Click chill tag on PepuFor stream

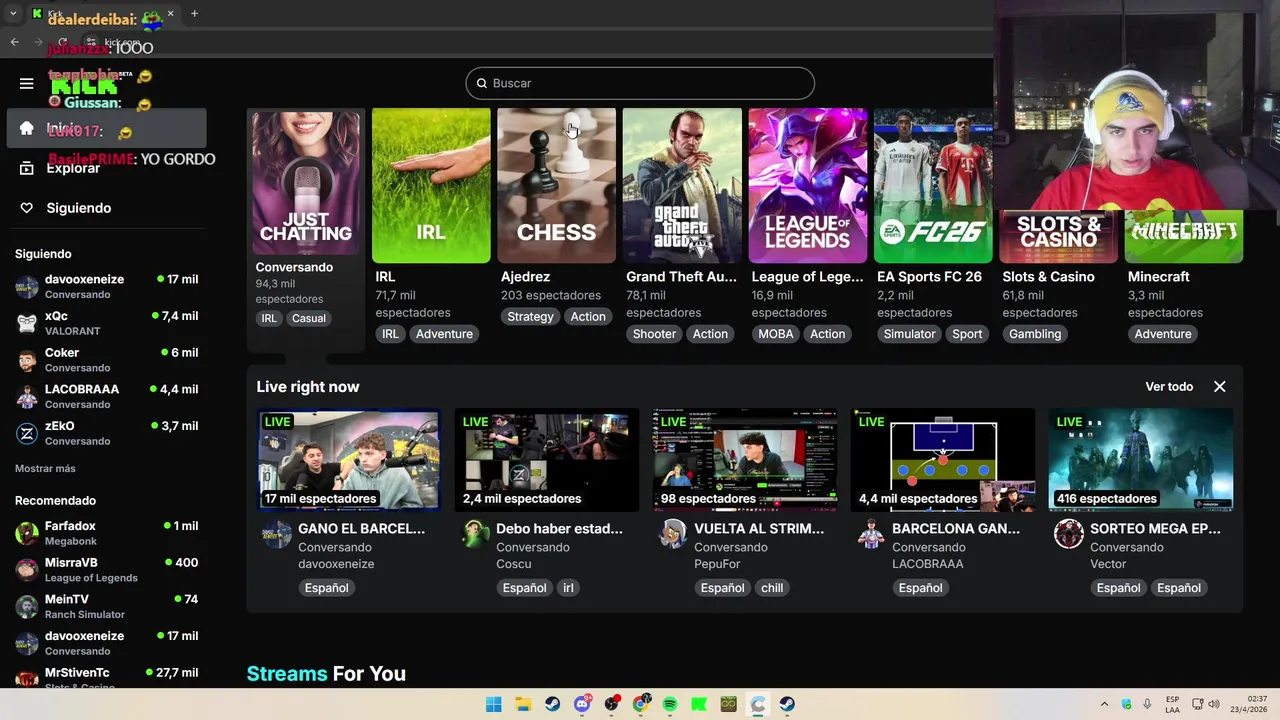[x=772, y=588]
